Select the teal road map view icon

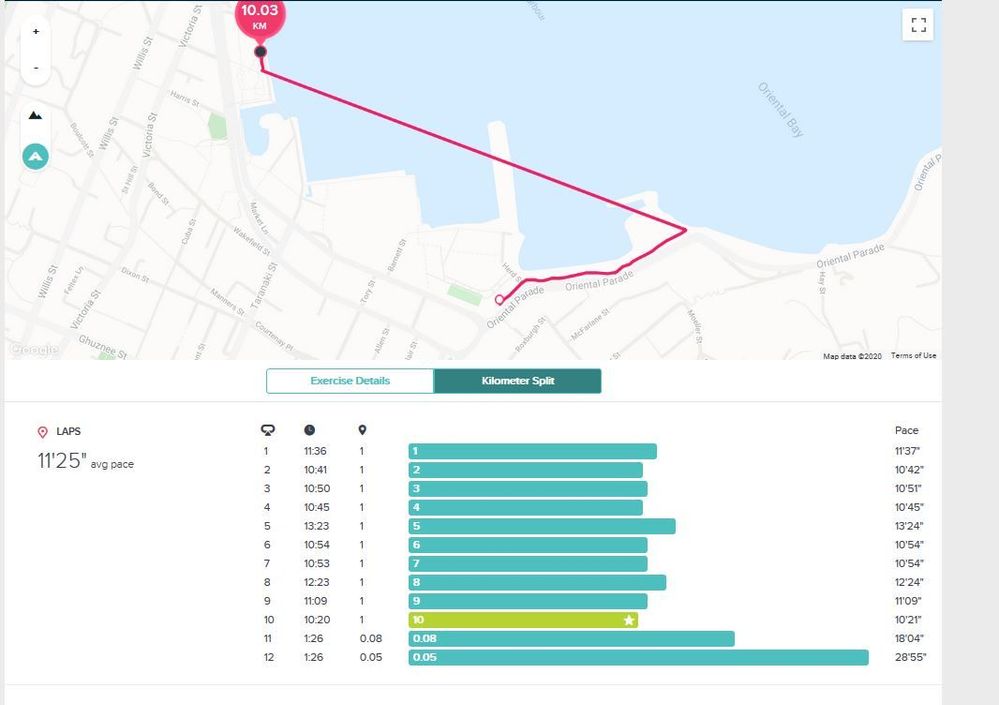36,156
